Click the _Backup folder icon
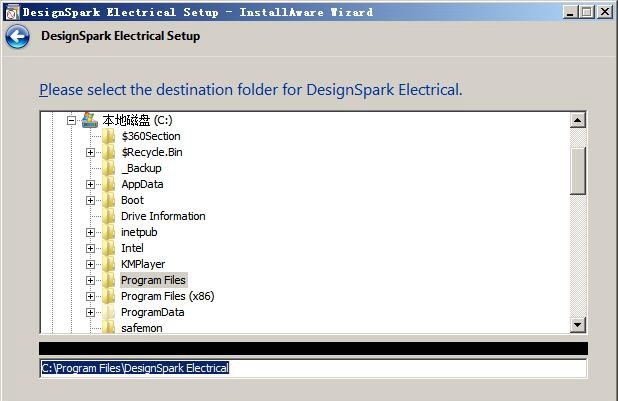Image resolution: width=618 pixels, height=401 pixels. point(108,168)
